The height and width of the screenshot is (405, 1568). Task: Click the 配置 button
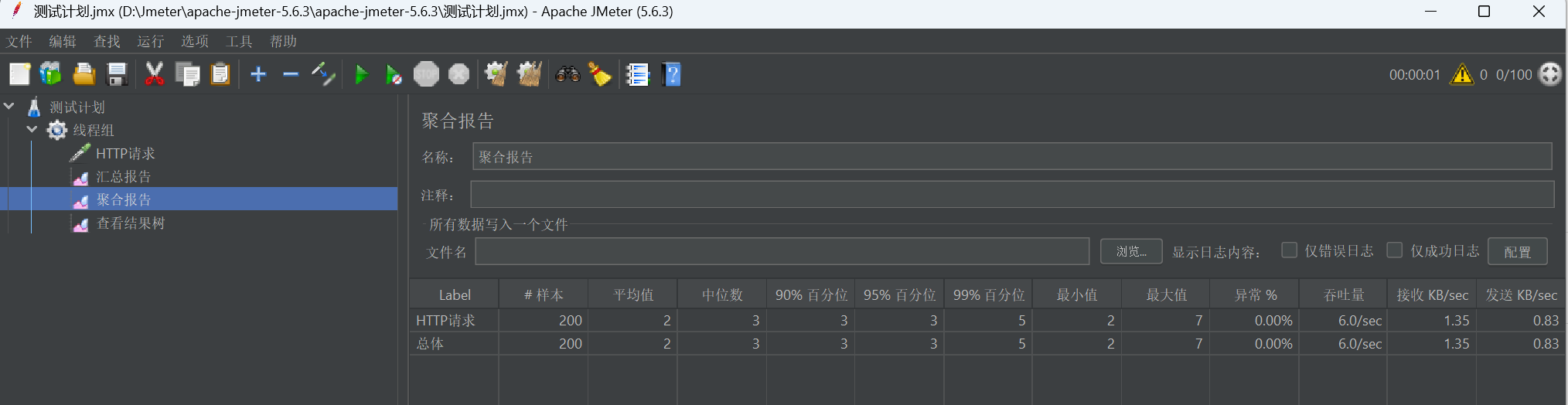coord(1517,252)
